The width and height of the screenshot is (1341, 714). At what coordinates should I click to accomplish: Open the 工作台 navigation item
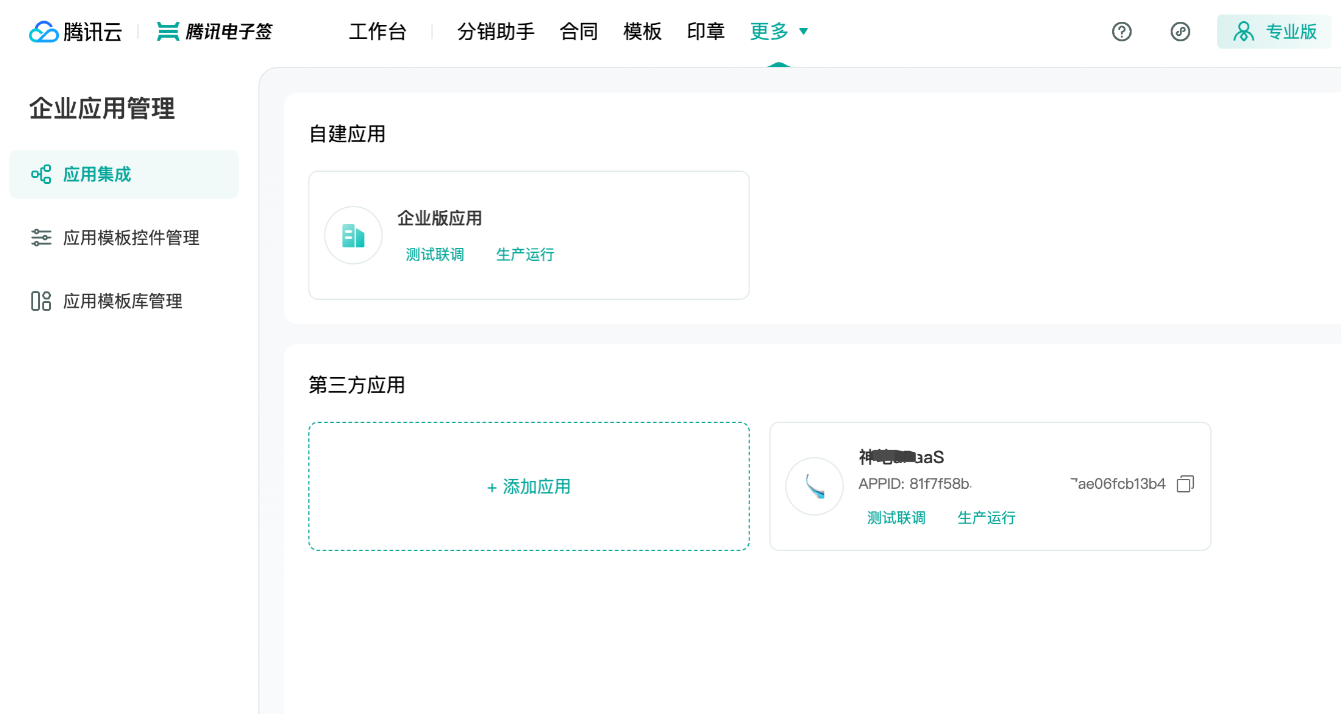pyautogui.click(x=378, y=31)
